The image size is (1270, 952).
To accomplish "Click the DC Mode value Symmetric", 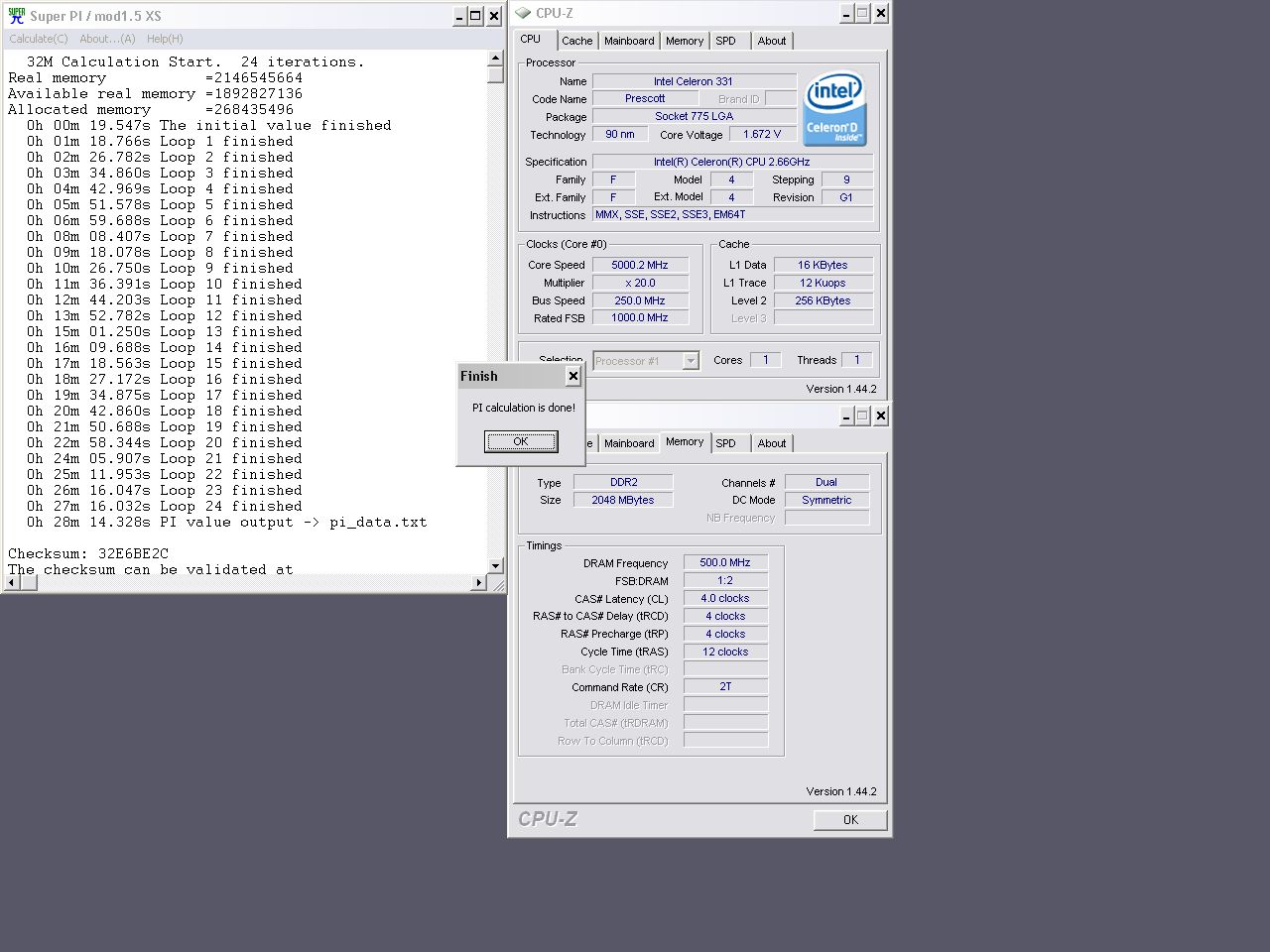I will click(x=826, y=500).
